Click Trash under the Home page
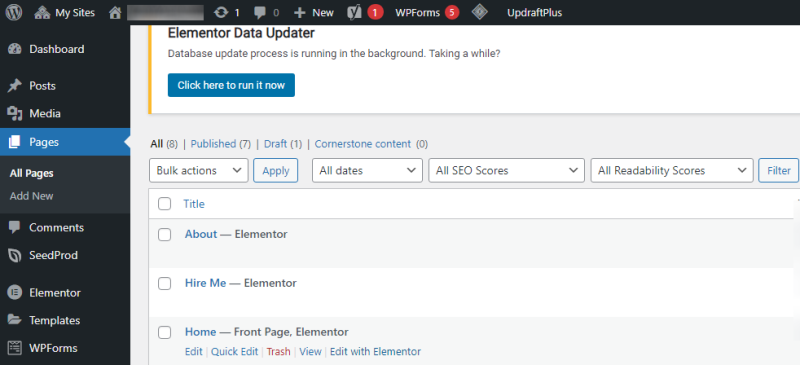This screenshot has width=800, height=365. (x=279, y=352)
